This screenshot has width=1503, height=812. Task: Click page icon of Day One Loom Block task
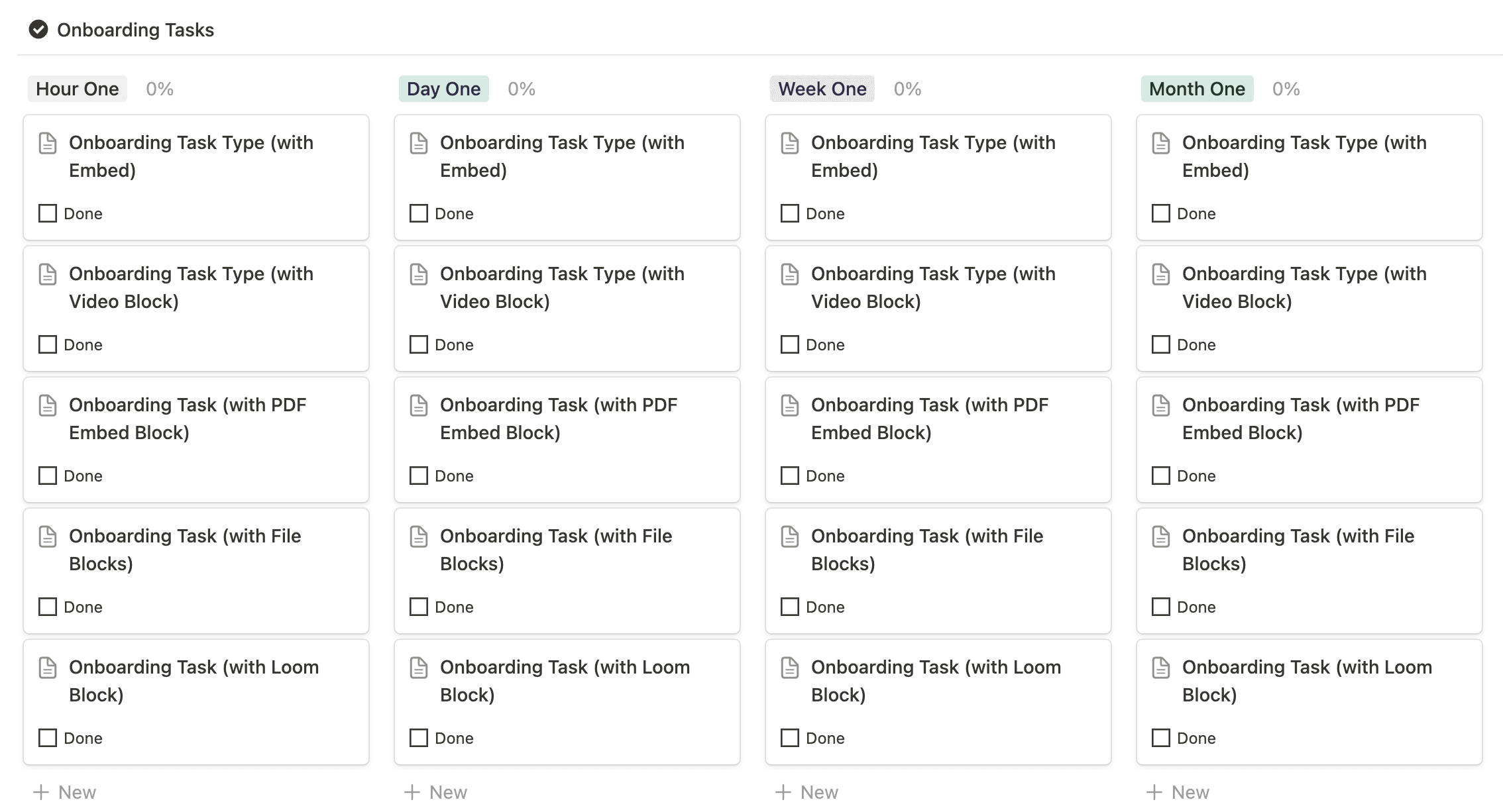tap(419, 668)
